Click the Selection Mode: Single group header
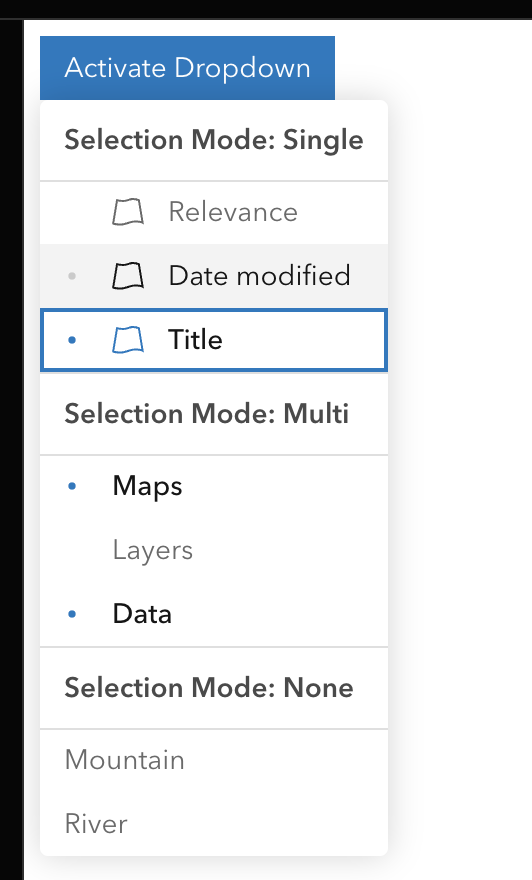Screen dimensions: 532x880 [x=214, y=140]
